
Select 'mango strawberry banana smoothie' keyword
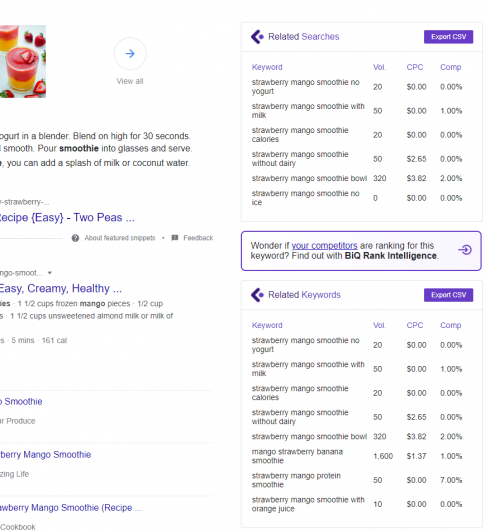pyautogui.click(x=297, y=456)
